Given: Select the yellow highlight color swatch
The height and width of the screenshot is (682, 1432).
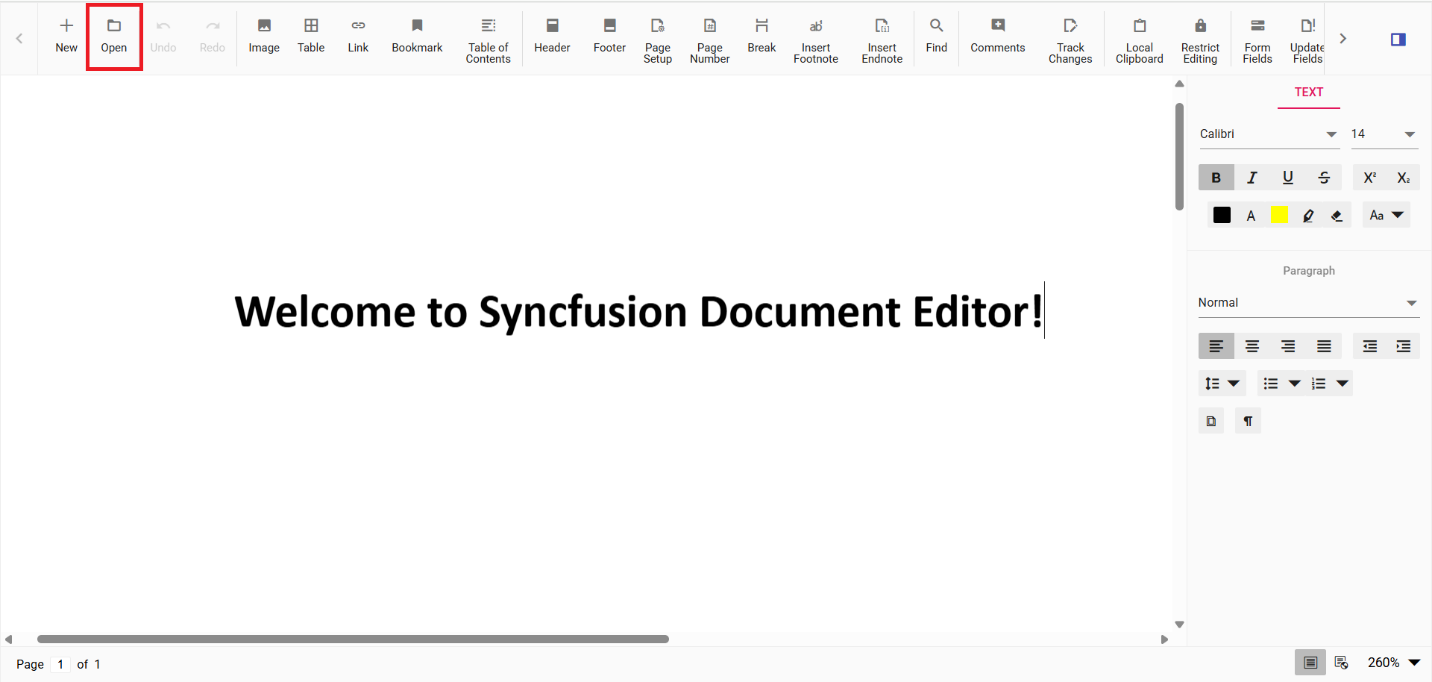Looking at the screenshot, I should pyautogui.click(x=1279, y=214).
